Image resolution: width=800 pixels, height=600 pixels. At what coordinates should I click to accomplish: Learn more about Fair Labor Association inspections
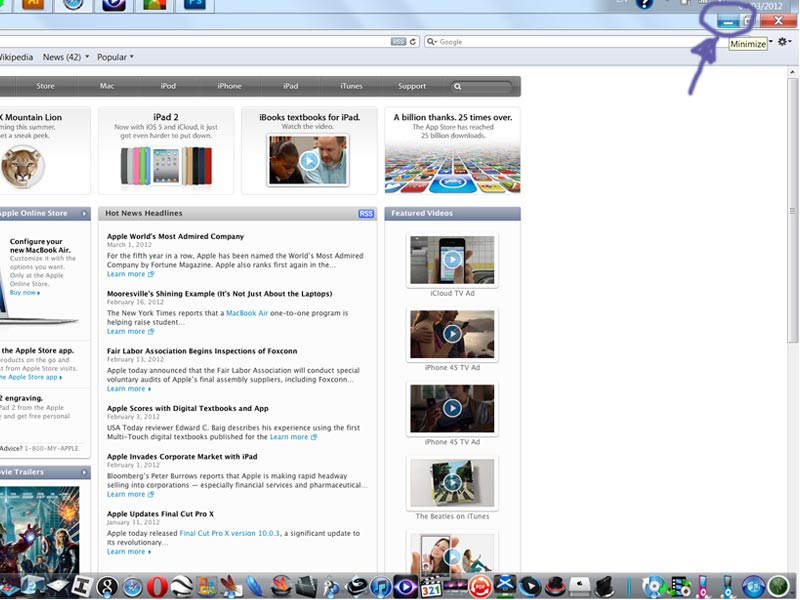(x=129, y=389)
